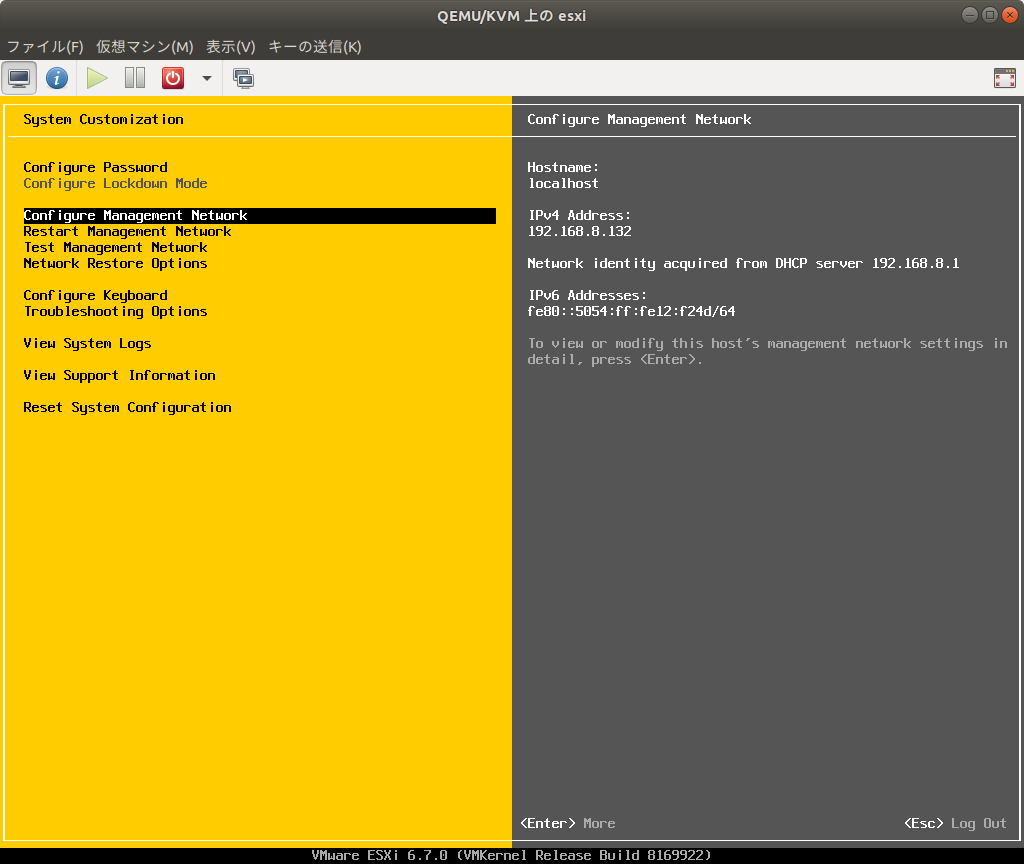Select Restart Management Network entry
The height and width of the screenshot is (864, 1024).
[x=127, y=231]
